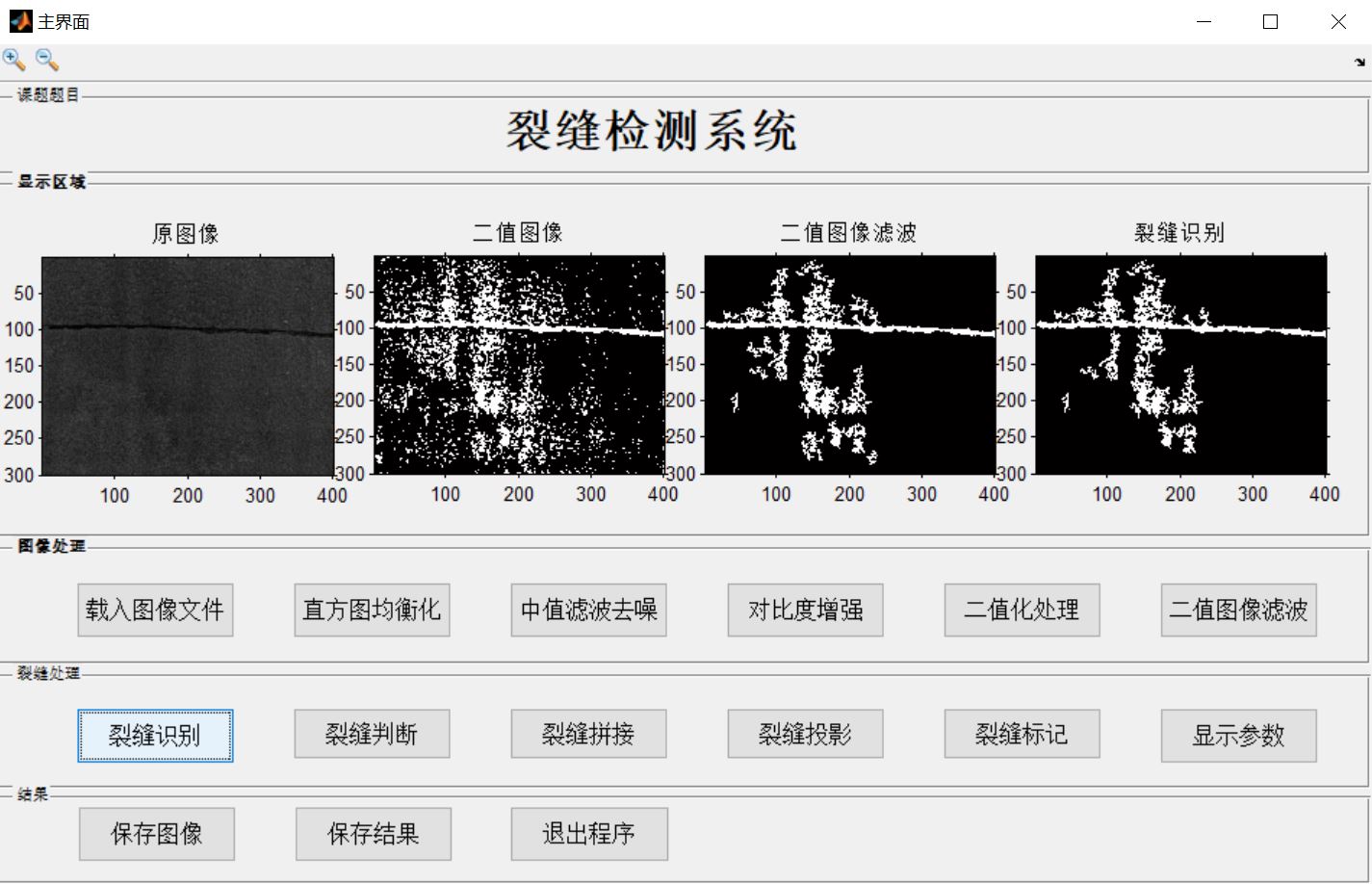Click the 主界面 window title

(x=64, y=22)
